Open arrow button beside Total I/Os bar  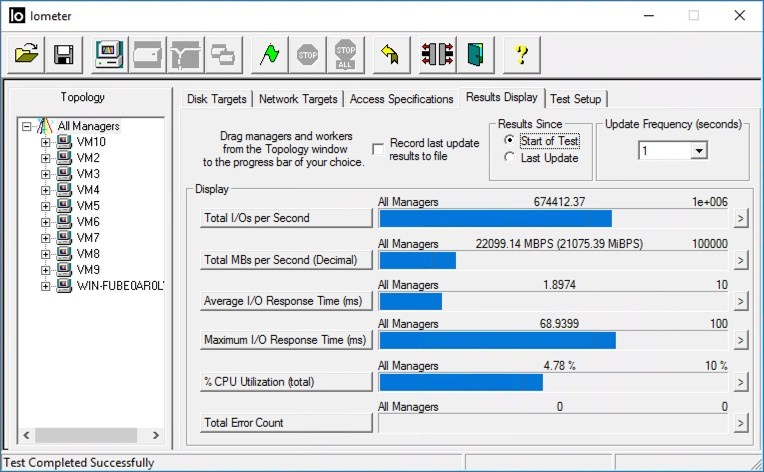click(x=741, y=219)
